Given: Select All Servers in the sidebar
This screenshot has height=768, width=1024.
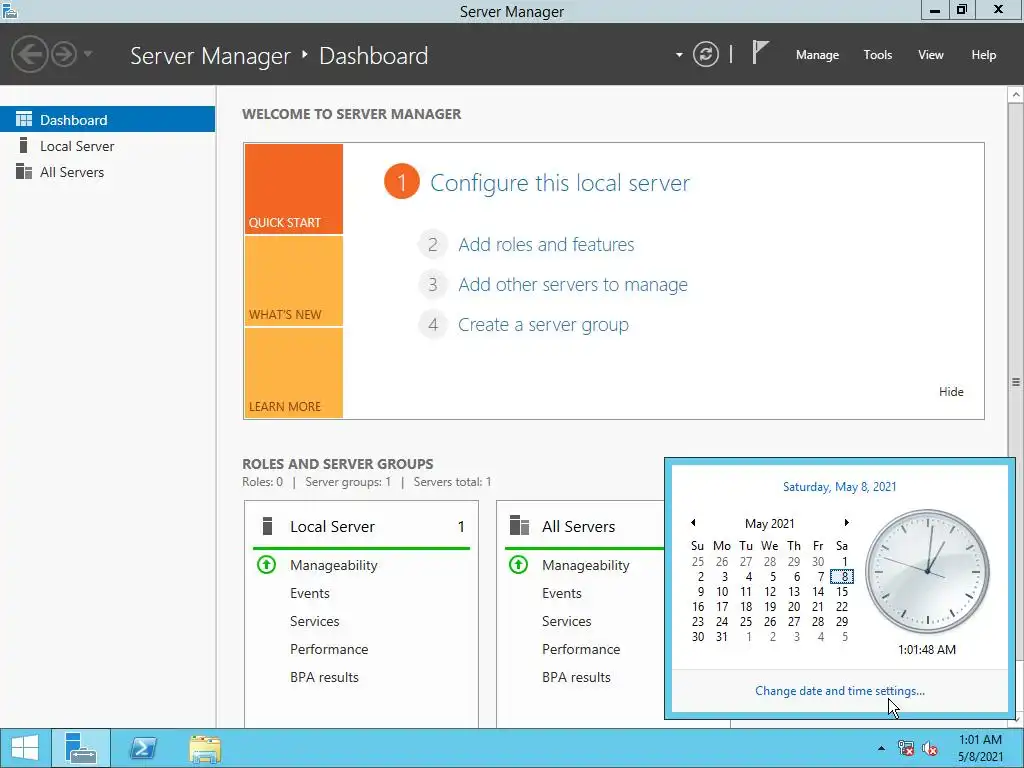Looking at the screenshot, I should coord(107,172).
